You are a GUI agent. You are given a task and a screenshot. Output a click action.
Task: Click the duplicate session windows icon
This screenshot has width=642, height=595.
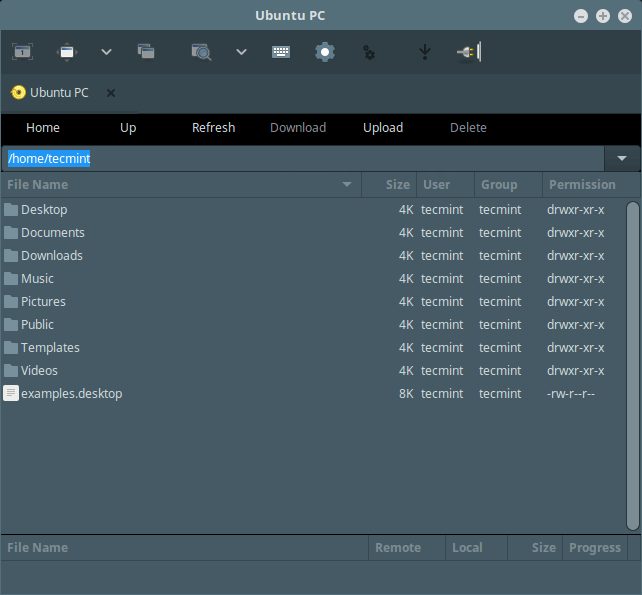[146, 52]
